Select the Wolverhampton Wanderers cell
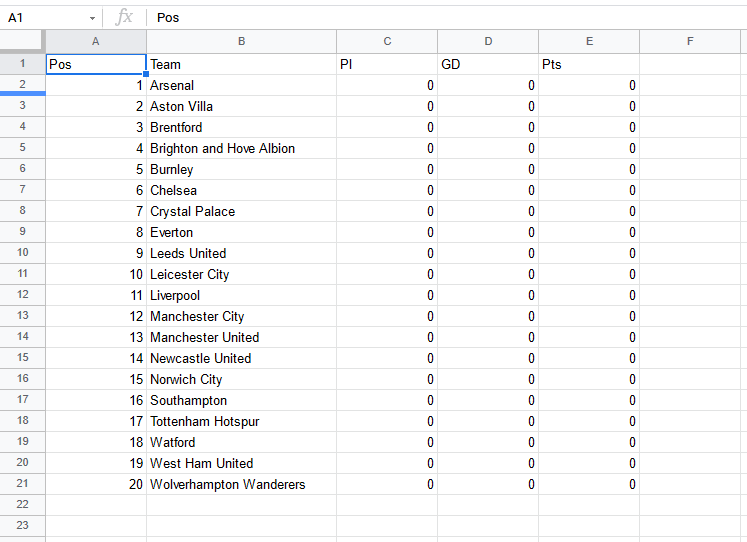 click(242, 484)
